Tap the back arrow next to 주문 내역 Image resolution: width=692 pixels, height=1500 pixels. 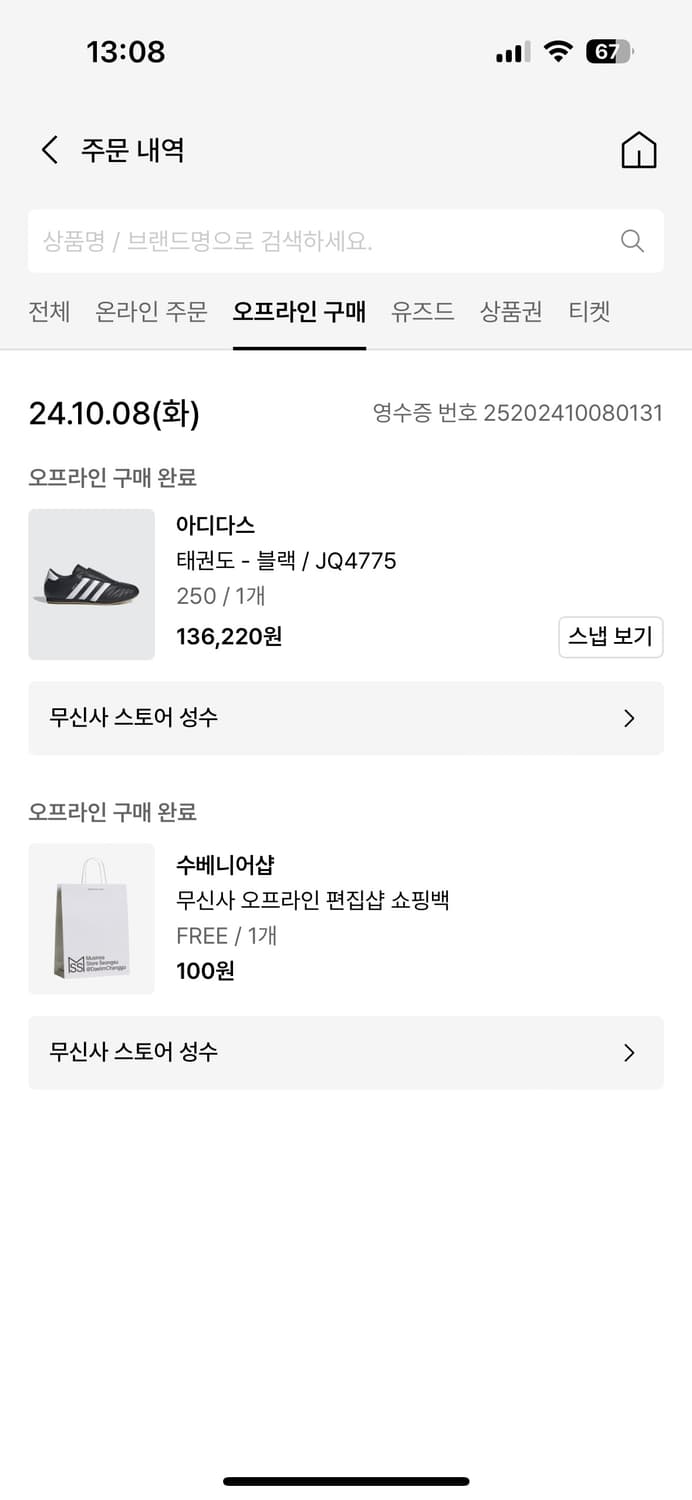tap(48, 148)
